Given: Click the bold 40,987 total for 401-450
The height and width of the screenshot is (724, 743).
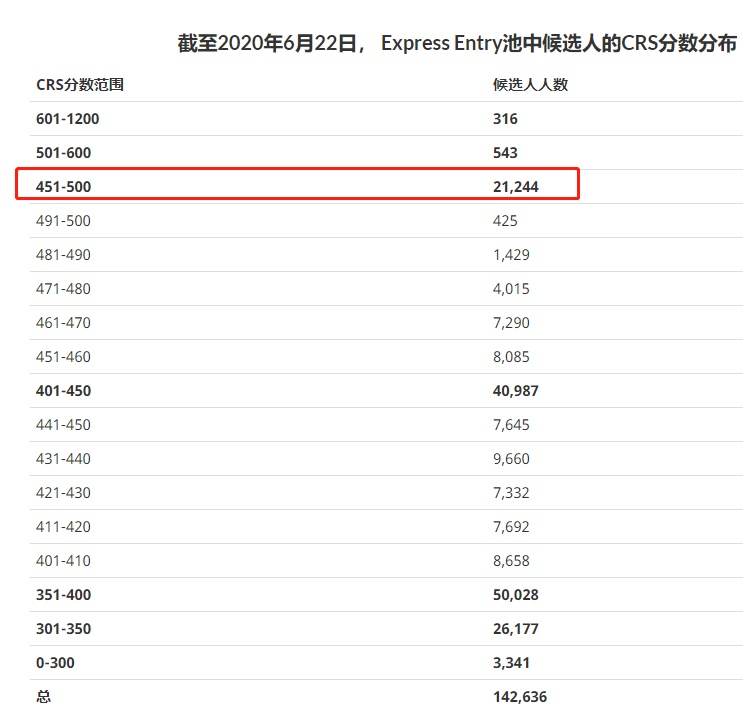Looking at the screenshot, I should click(x=516, y=391).
